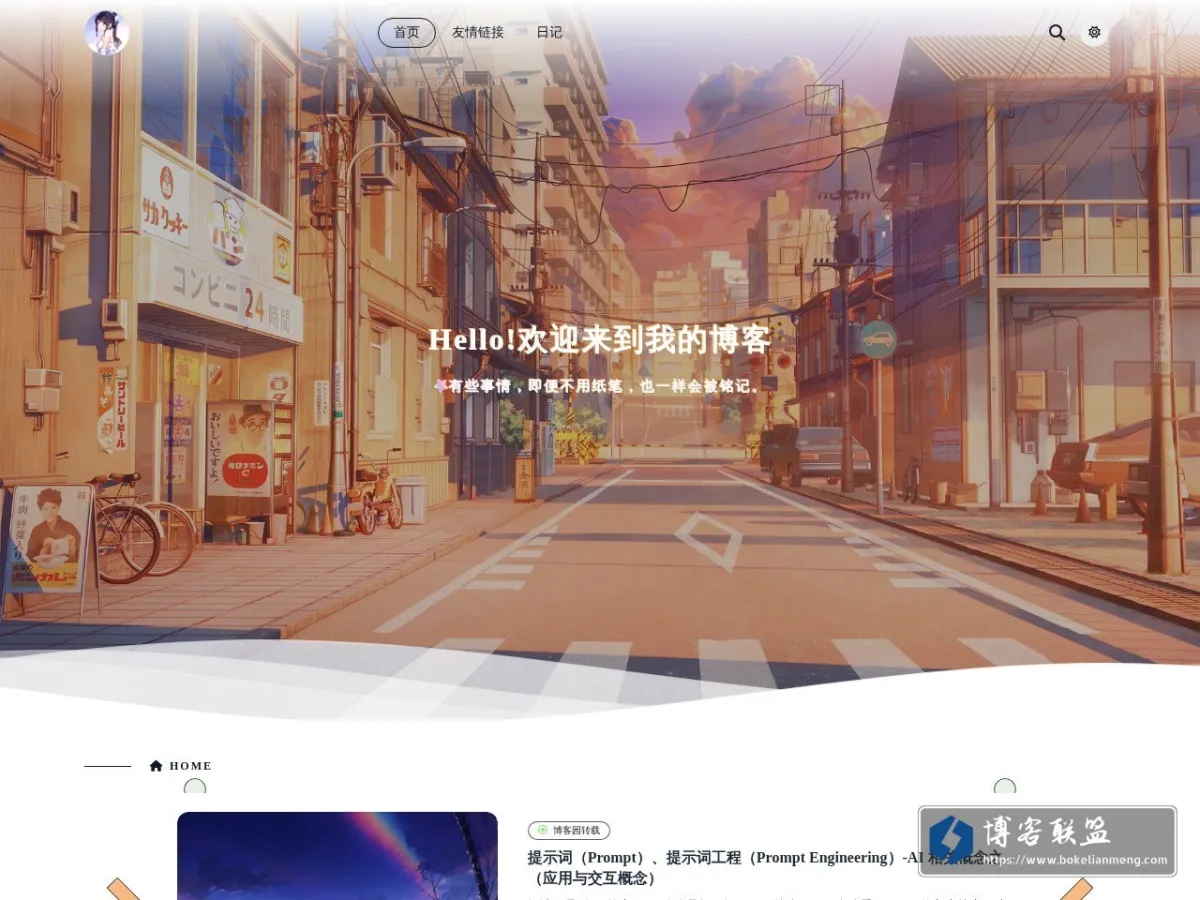Click the 博客园转载 category tag

(x=569, y=830)
